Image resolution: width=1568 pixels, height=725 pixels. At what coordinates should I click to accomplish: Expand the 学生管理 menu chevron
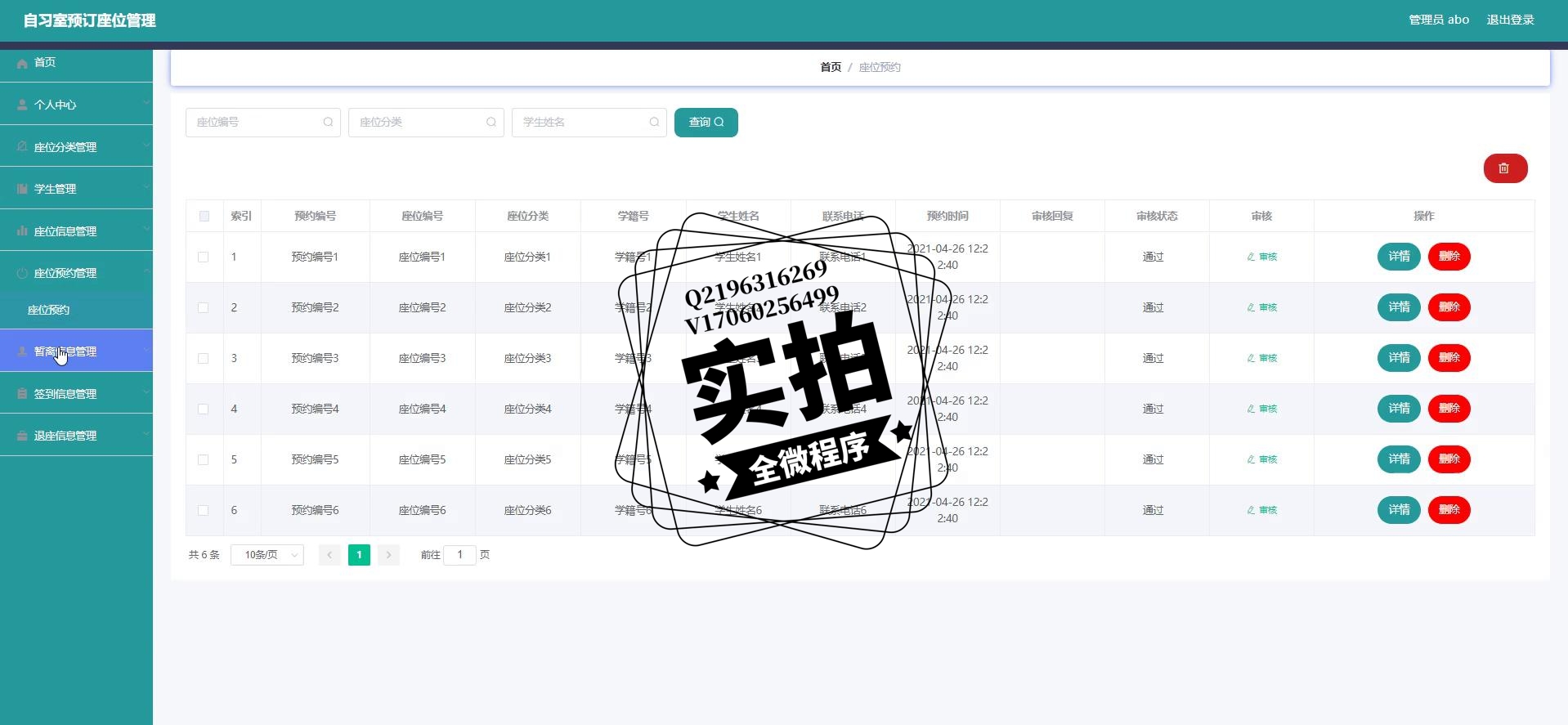tap(146, 187)
